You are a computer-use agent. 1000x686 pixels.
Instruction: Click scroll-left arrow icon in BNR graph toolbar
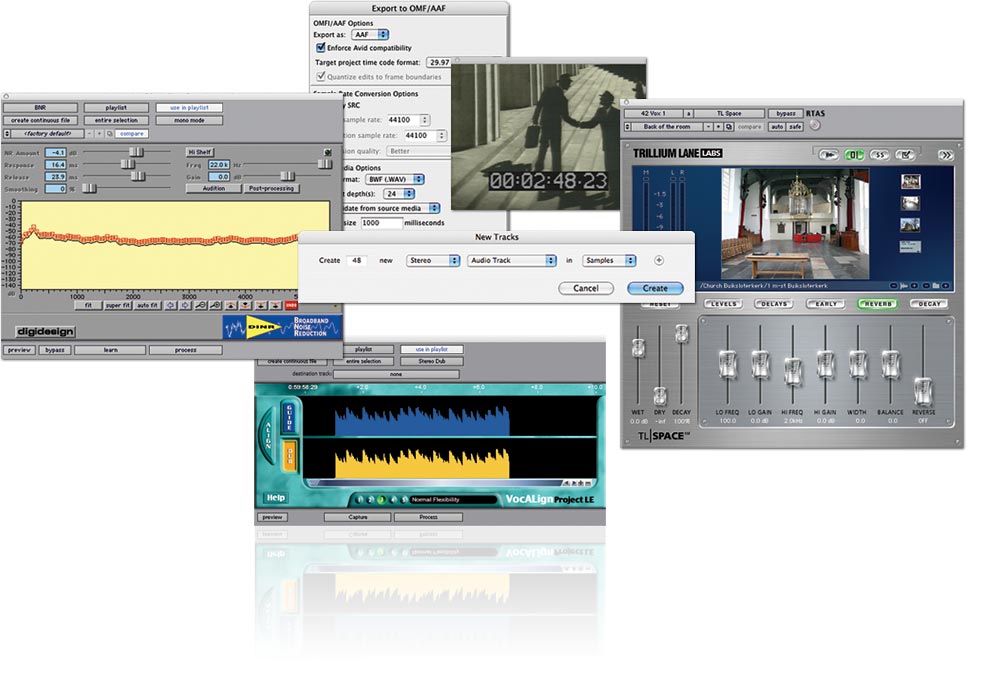point(170,305)
